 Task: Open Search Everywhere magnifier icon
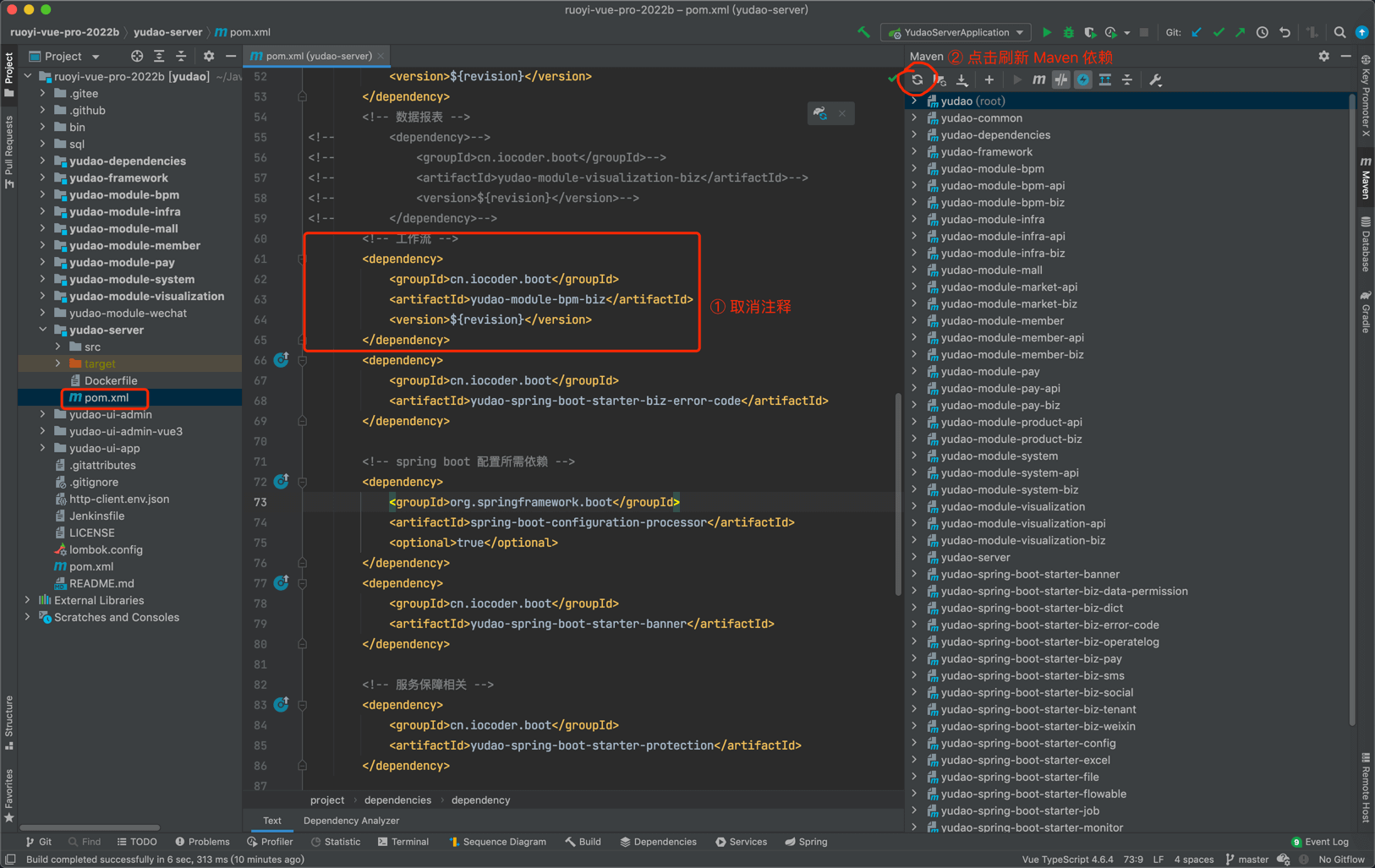click(x=1339, y=32)
